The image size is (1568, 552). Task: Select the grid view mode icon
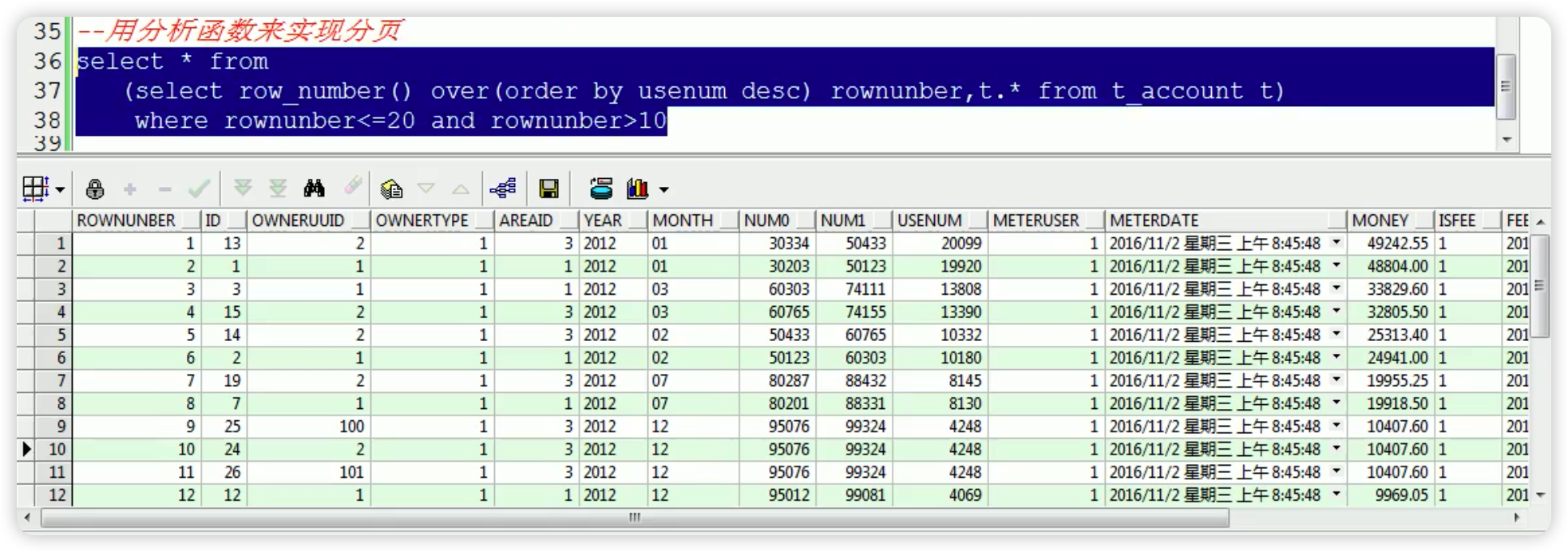coord(35,189)
